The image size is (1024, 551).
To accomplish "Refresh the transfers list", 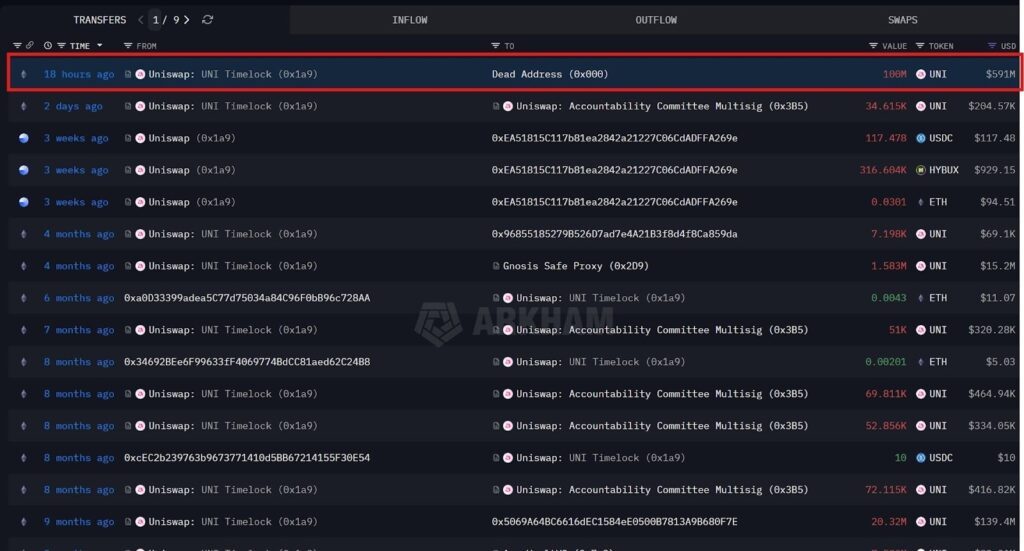I will click(207, 20).
